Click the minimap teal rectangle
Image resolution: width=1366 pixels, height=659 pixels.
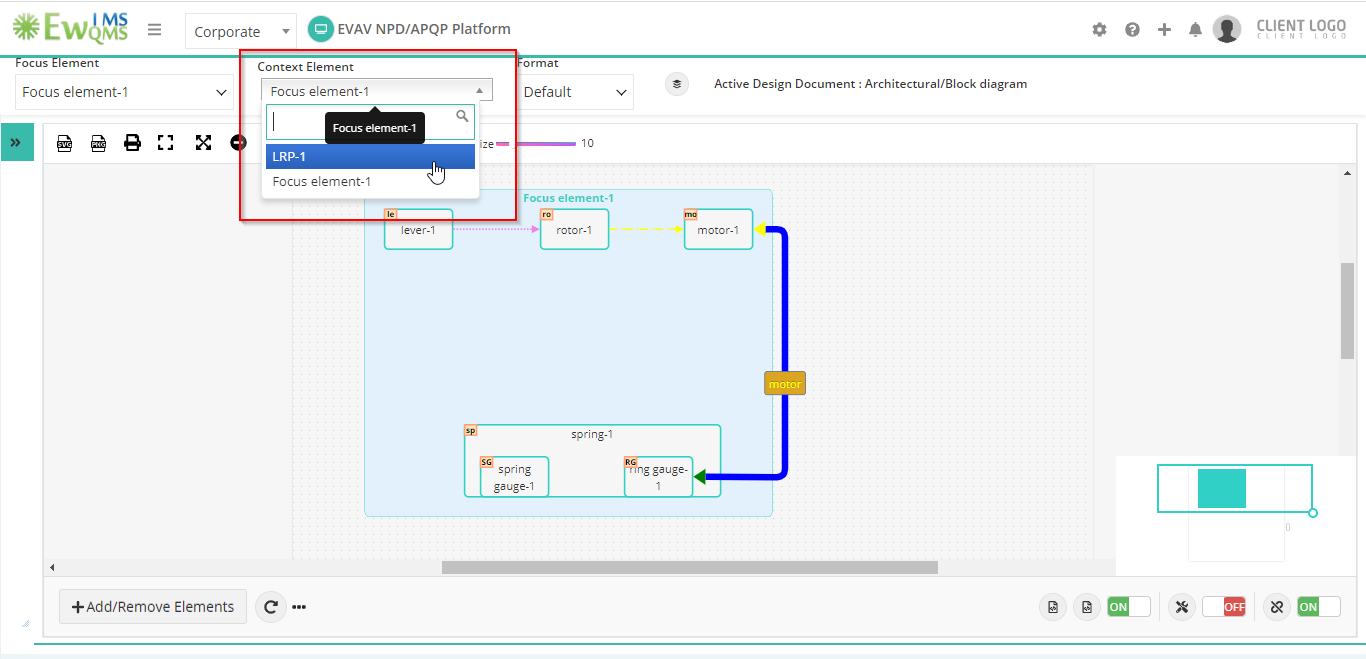pos(1222,489)
